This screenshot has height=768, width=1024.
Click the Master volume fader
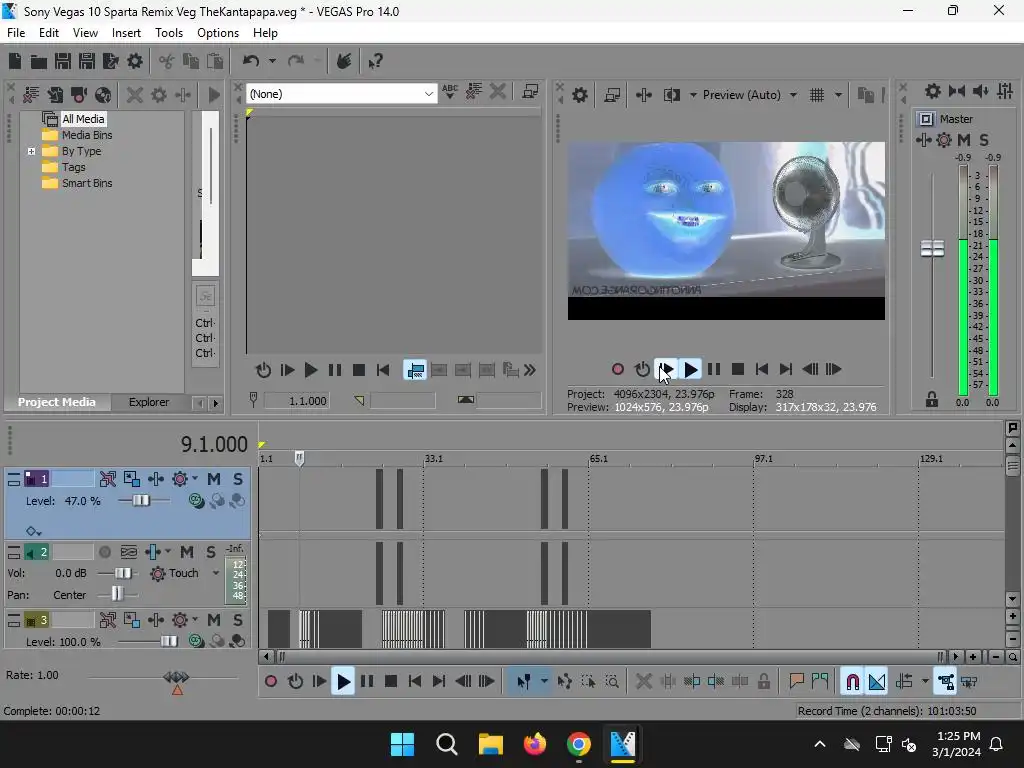tap(933, 248)
